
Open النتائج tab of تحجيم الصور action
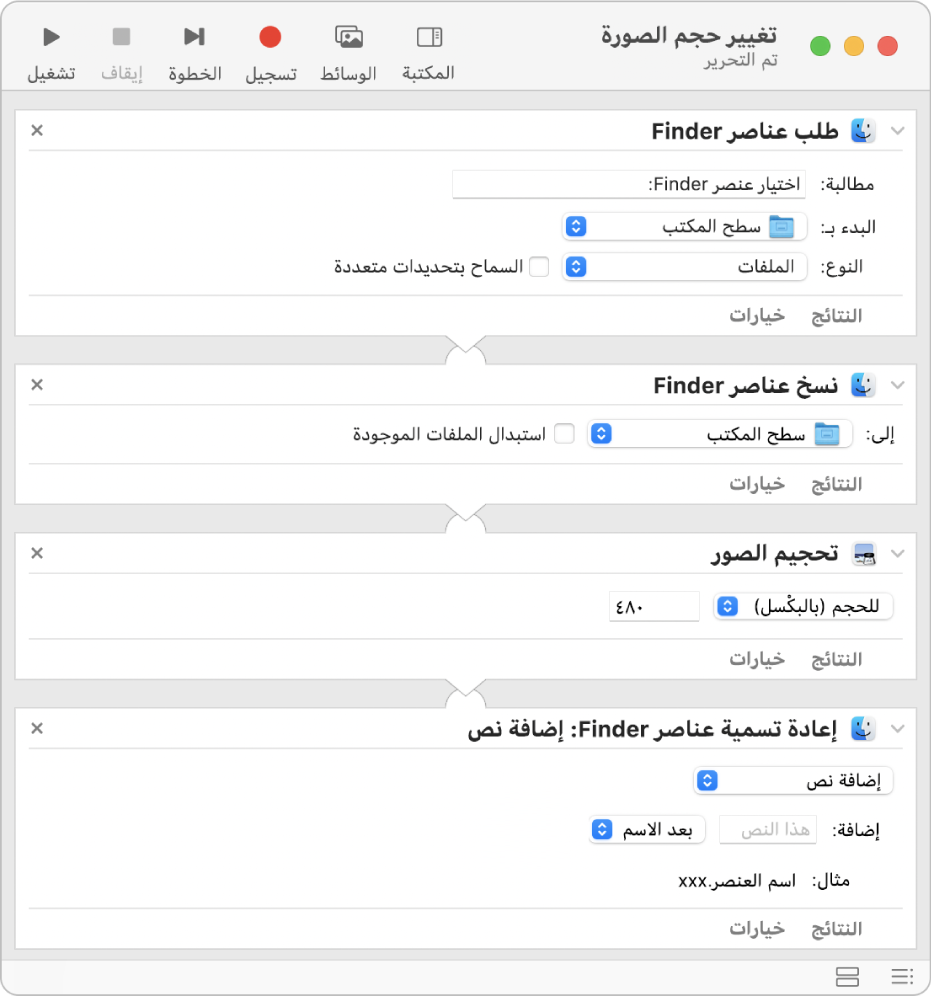coord(835,659)
